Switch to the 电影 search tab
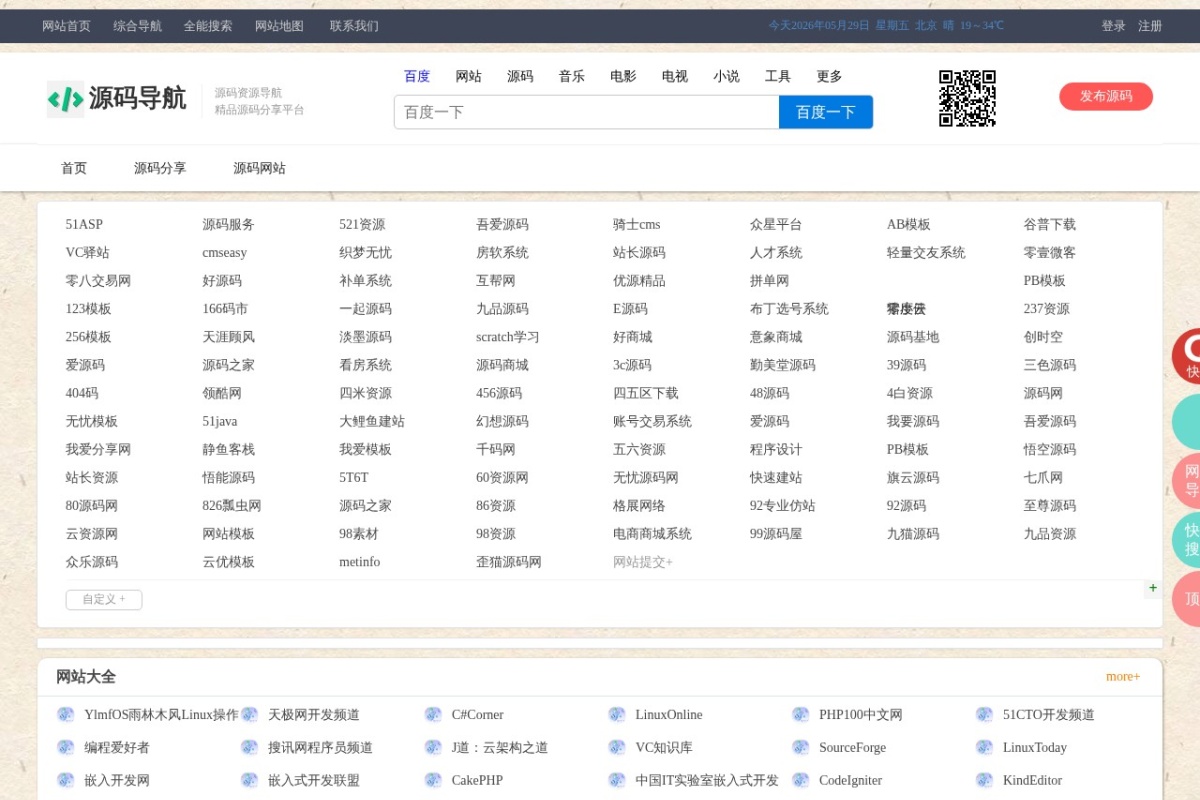 pyautogui.click(x=623, y=76)
